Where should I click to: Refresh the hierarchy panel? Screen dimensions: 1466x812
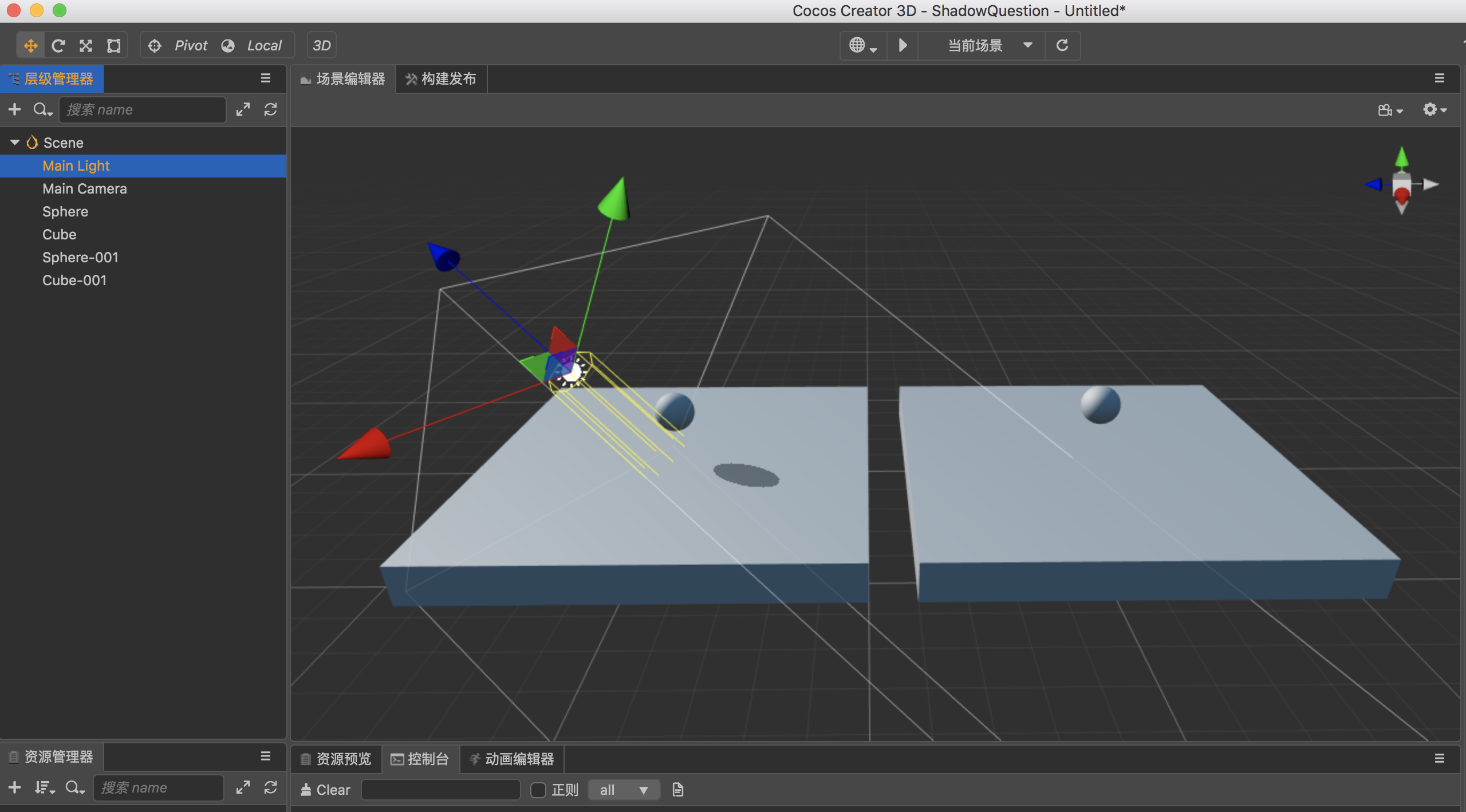(271, 109)
